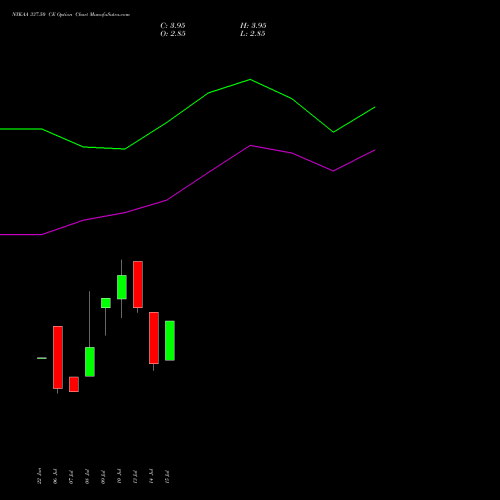Click the '06 Jul' date axis label
Image resolution: width=500 pixels, height=500 pixels.
55,476
